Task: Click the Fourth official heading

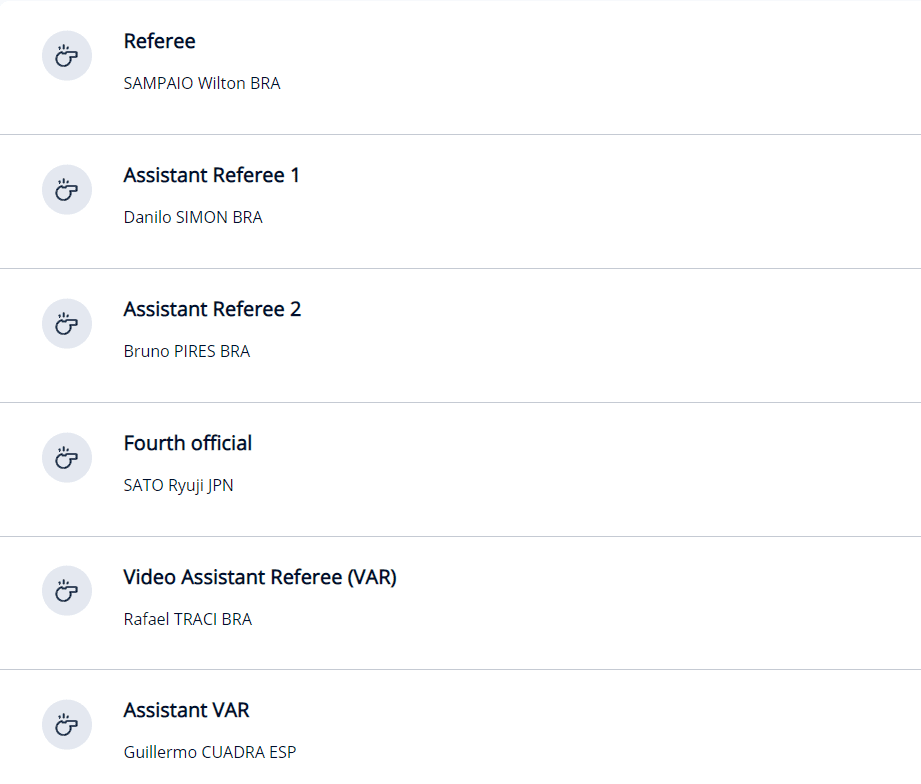Action: (187, 443)
